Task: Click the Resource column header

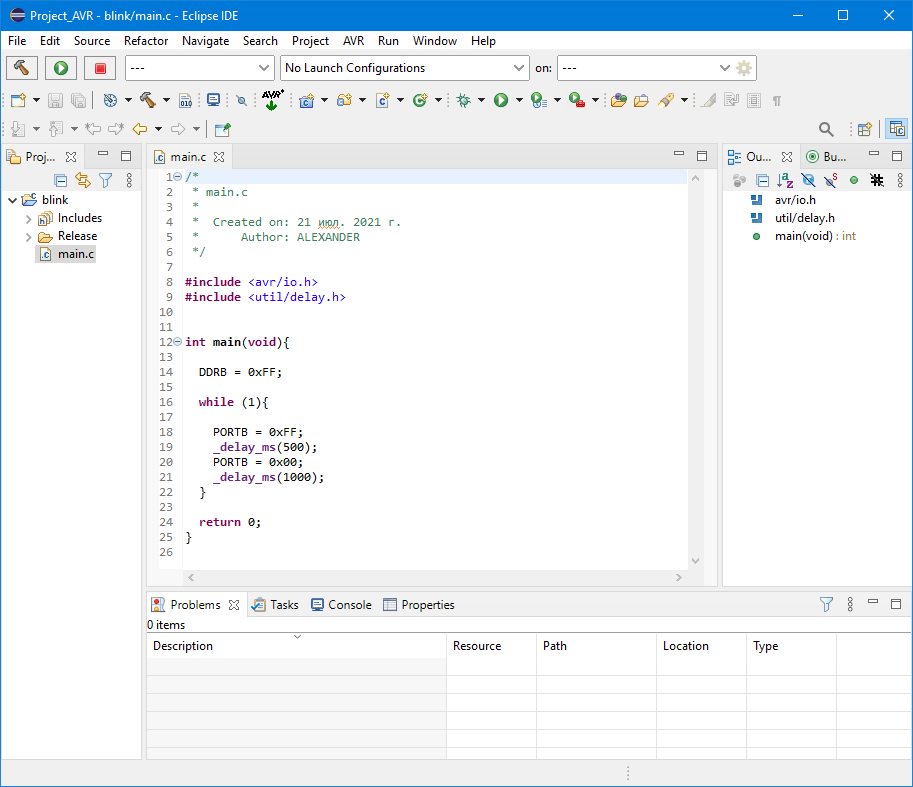Action: click(491, 646)
